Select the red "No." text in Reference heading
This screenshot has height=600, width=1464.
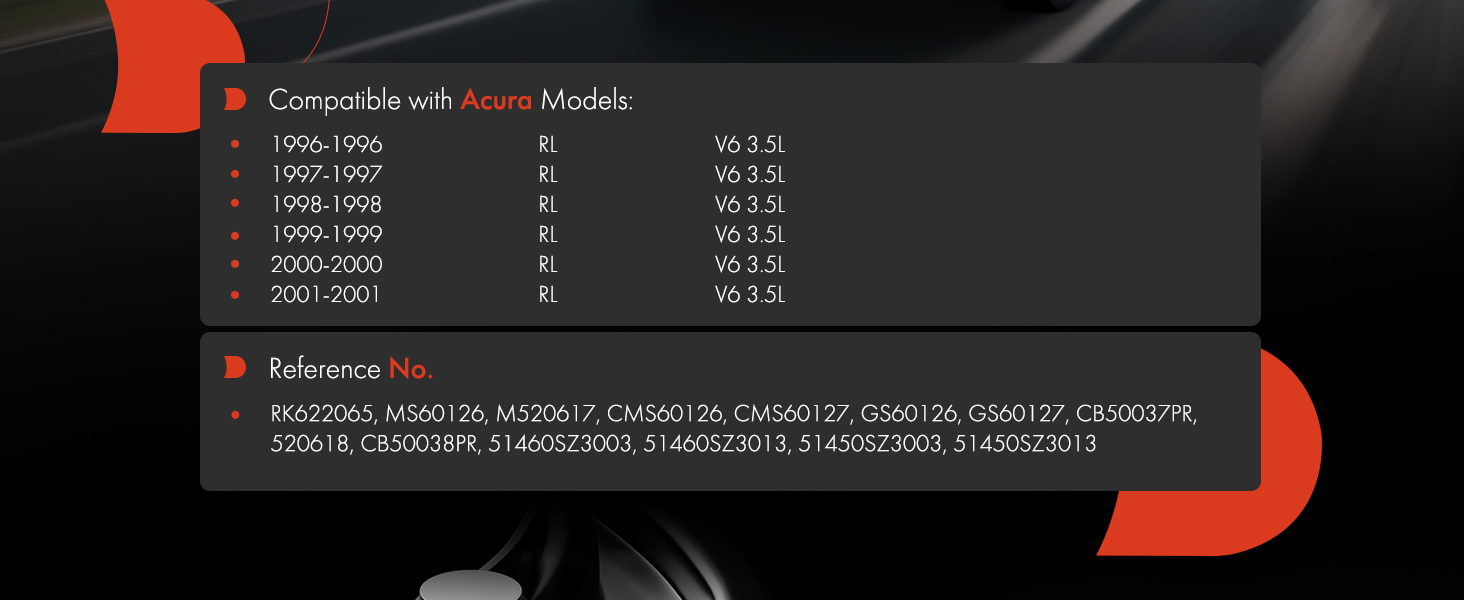[410, 369]
